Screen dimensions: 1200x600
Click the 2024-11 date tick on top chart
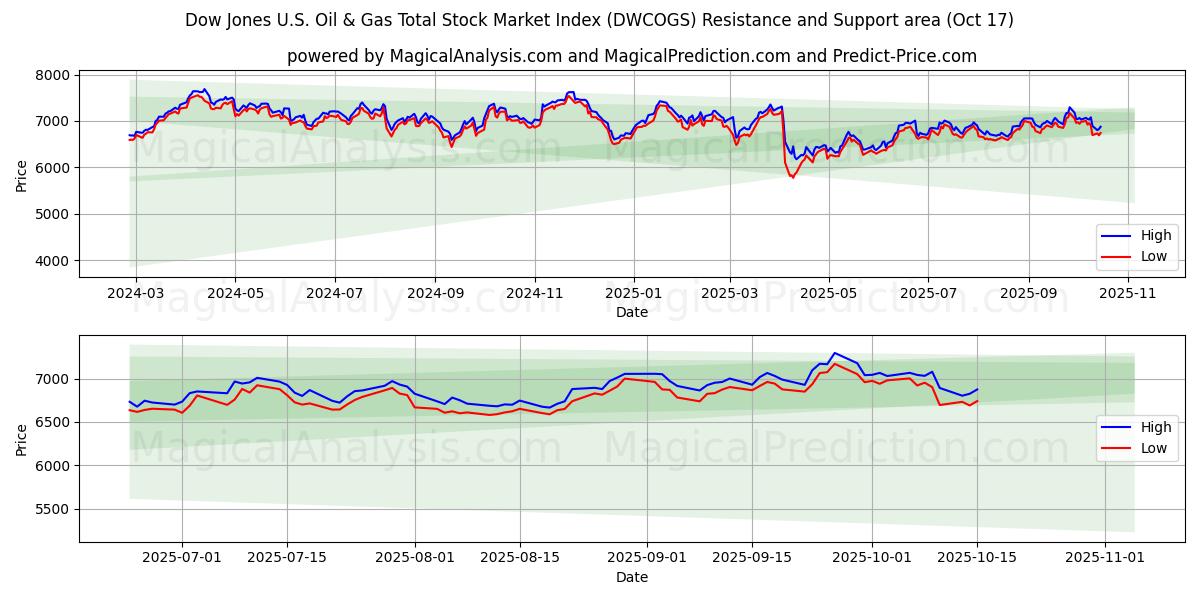coord(534,294)
